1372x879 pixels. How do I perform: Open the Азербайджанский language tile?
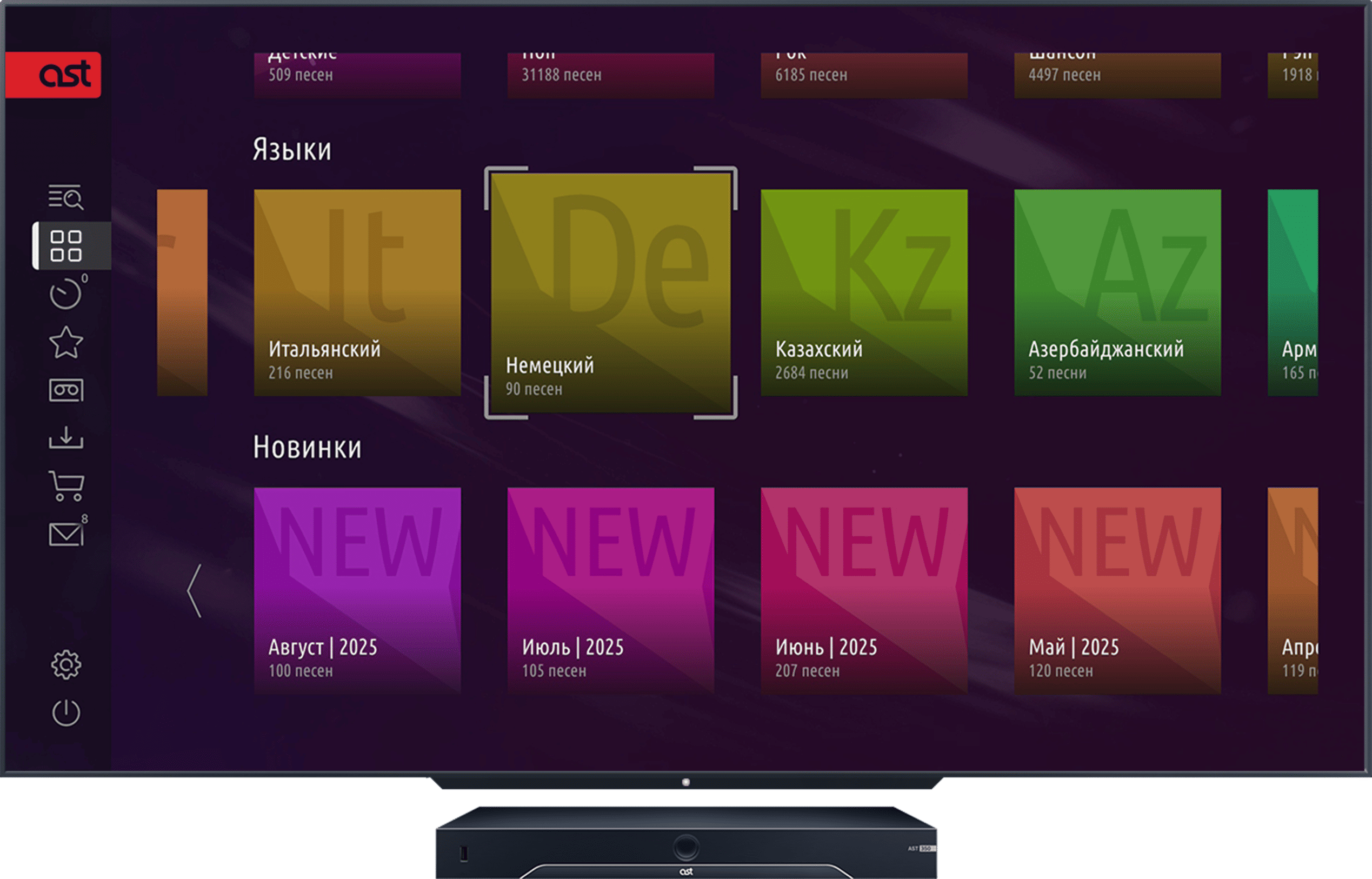pos(1117,292)
